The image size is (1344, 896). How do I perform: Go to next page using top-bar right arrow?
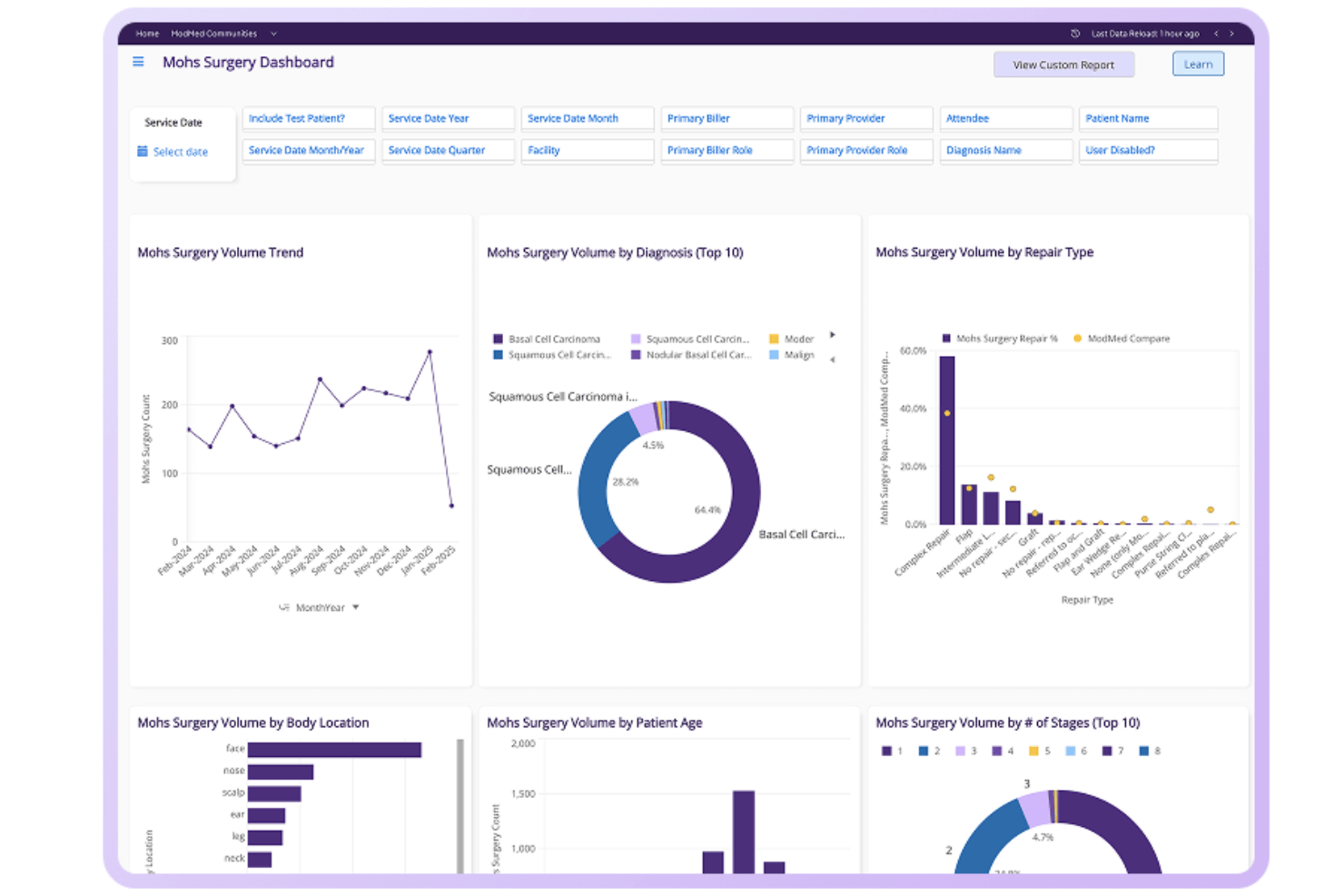(x=1231, y=34)
